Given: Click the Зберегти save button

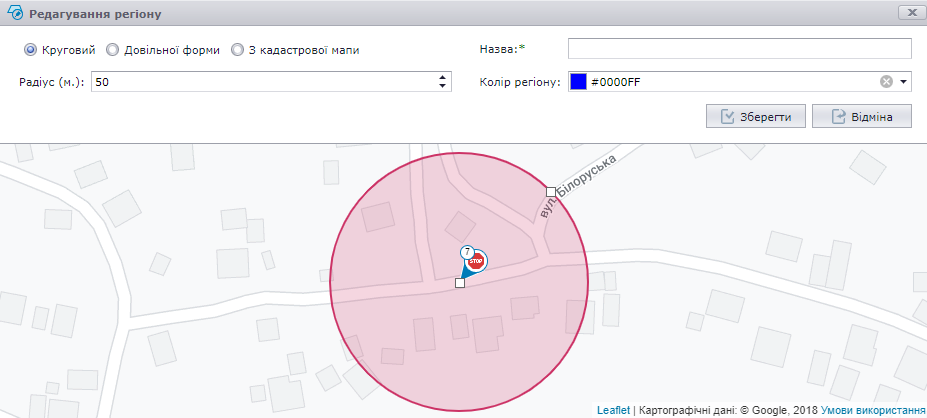Looking at the screenshot, I should click(x=756, y=116).
